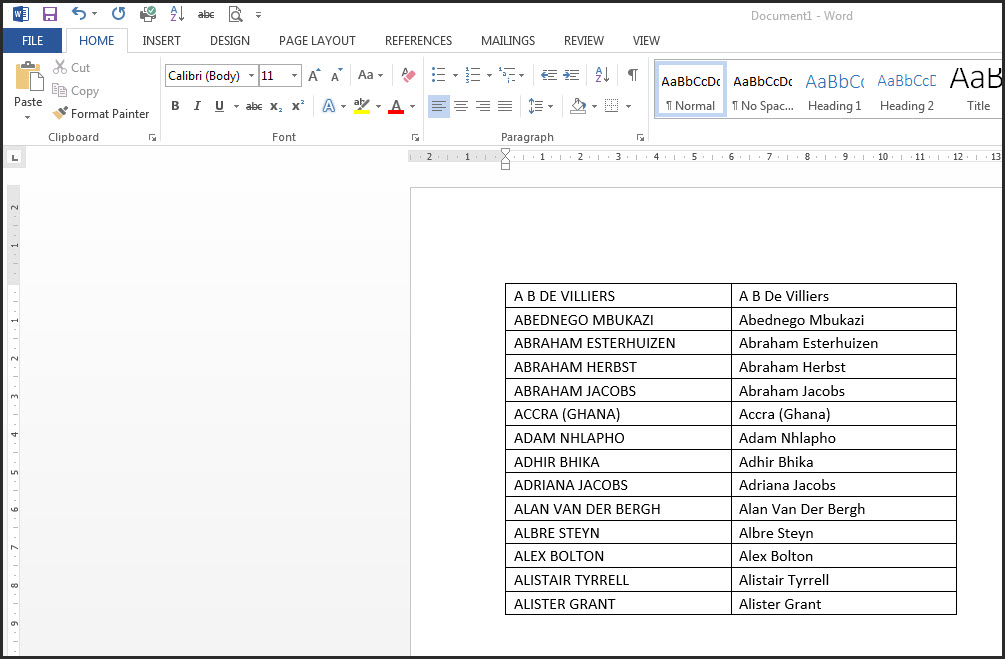Sort the selection alphabetically in Paragraph group

tap(602, 75)
